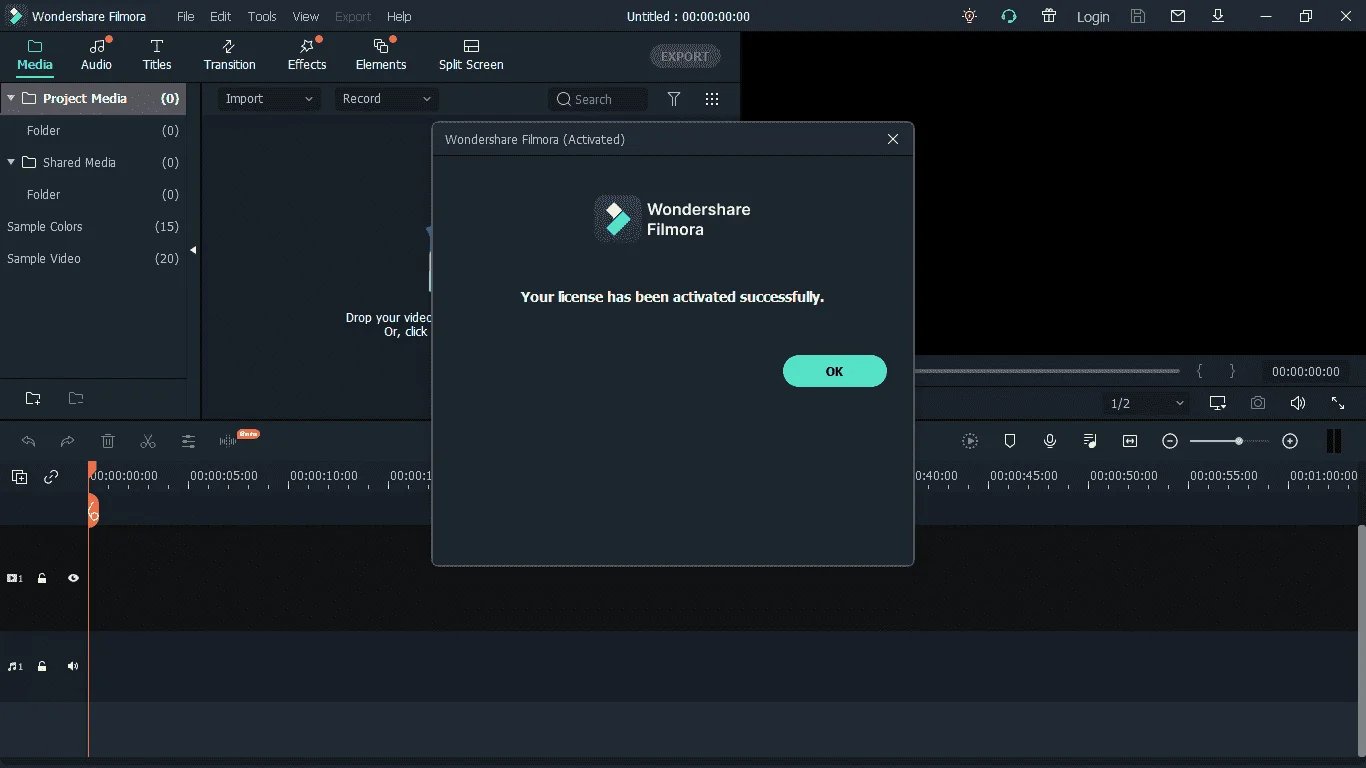The height and width of the screenshot is (768, 1366).
Task: Collapse the Project Media tree
Action: pos(11,98)
